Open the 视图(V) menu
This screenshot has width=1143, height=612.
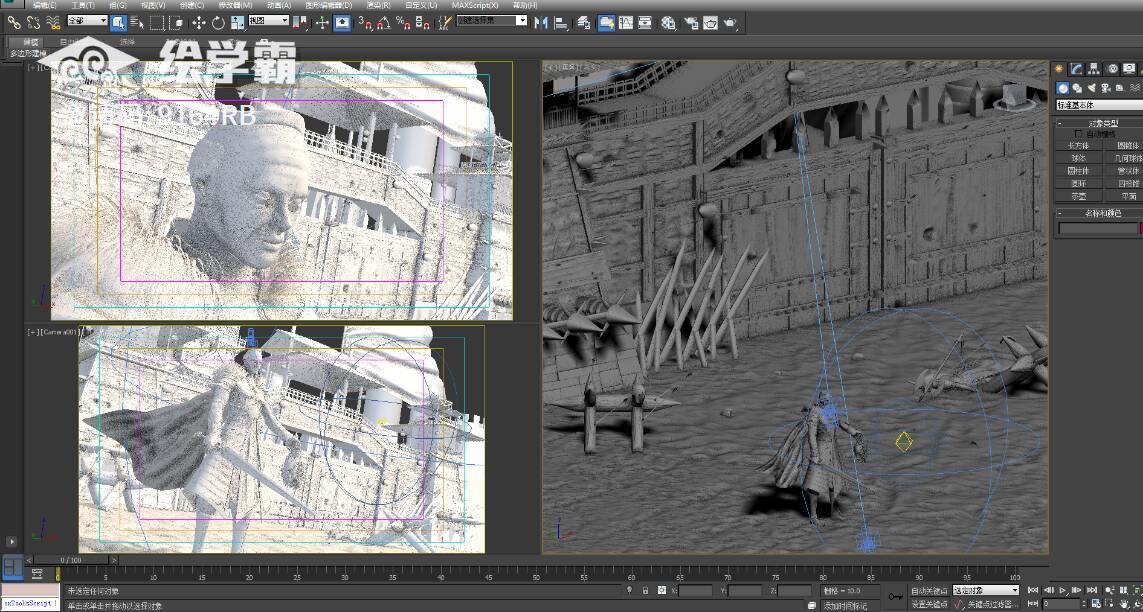[153, 5]
